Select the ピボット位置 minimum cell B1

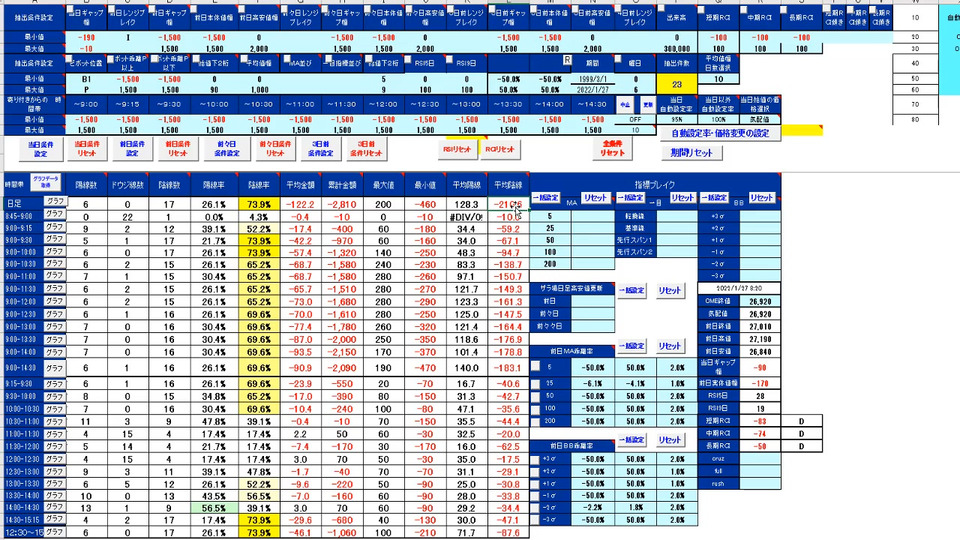[x=86, y=79]
